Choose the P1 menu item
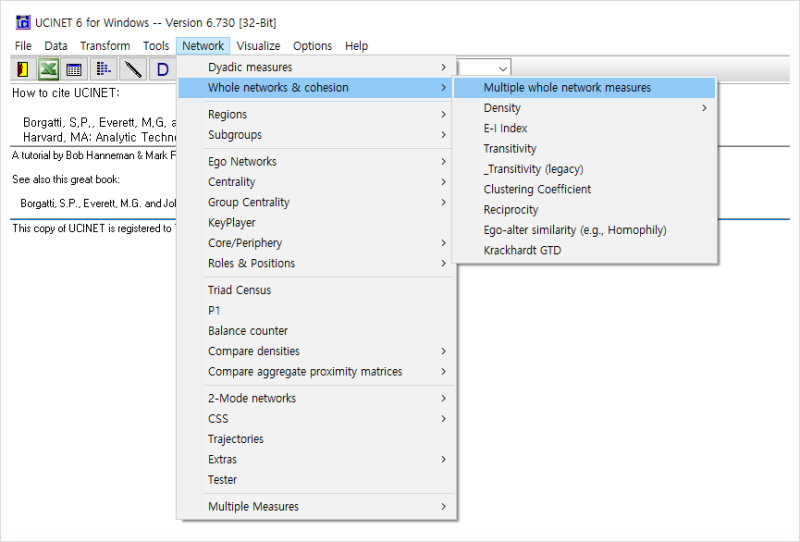800x542 pixels. pyautogui.click(x=316, y=310)
